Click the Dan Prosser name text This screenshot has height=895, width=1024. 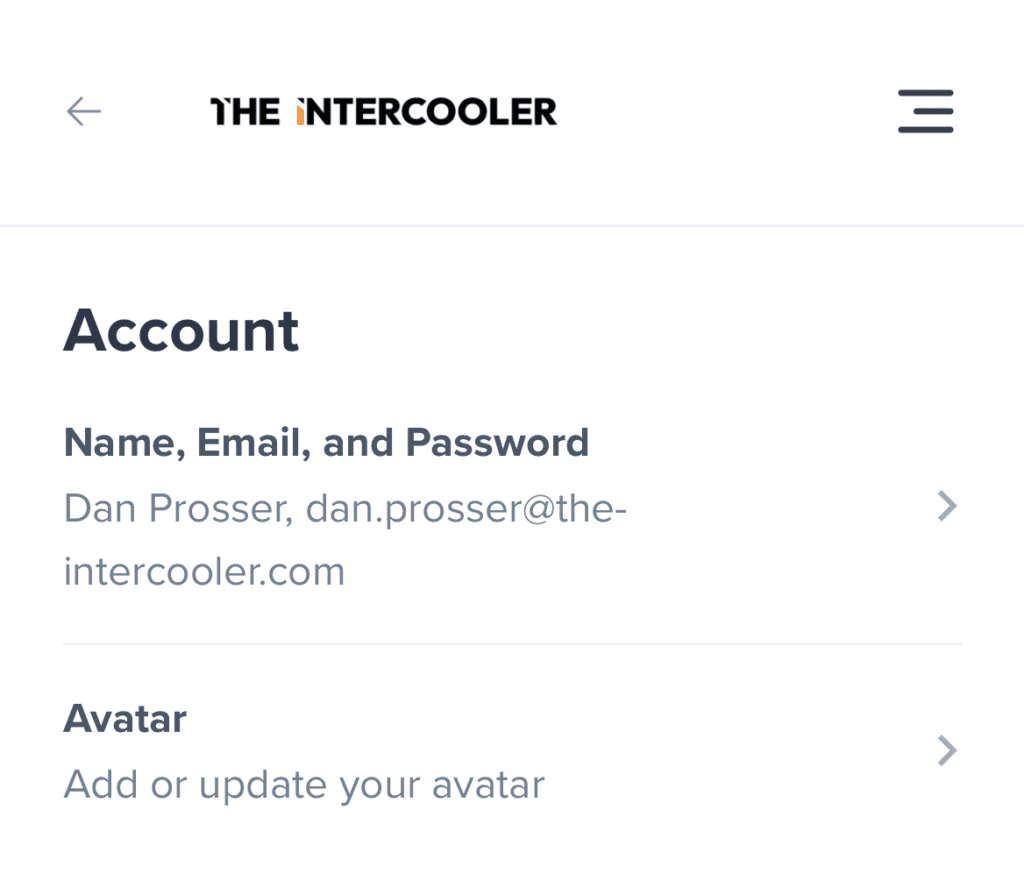177,509
